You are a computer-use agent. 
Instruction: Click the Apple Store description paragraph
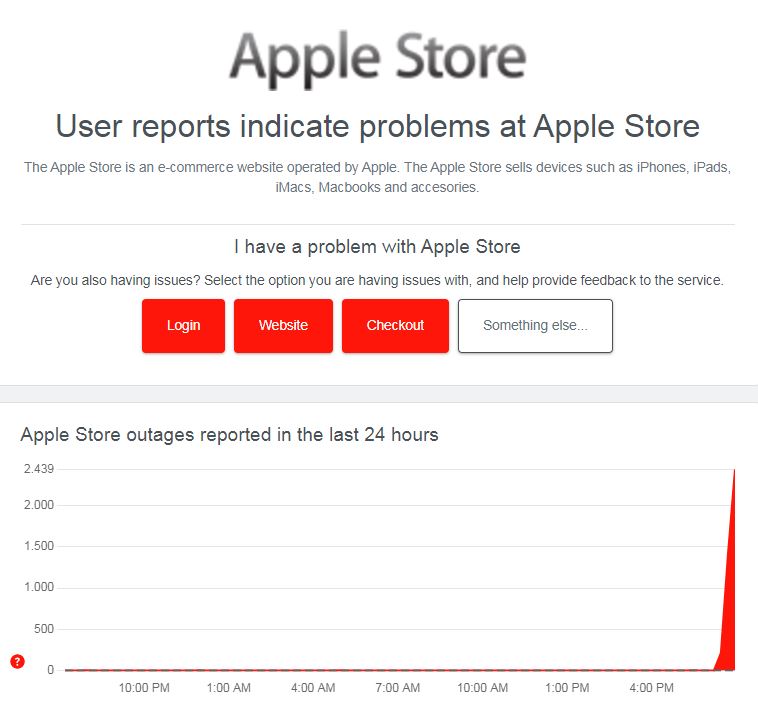pyautogui.click(x=378, y=177)
